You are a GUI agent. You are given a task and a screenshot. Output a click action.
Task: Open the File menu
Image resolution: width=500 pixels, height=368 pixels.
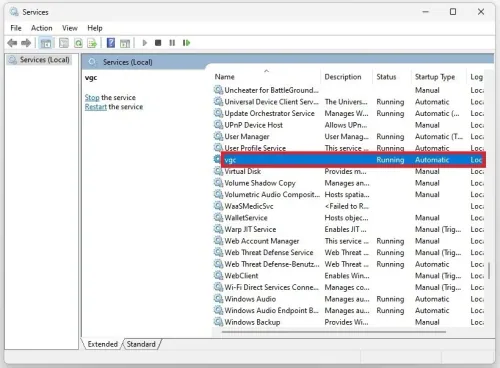(16, 28)
